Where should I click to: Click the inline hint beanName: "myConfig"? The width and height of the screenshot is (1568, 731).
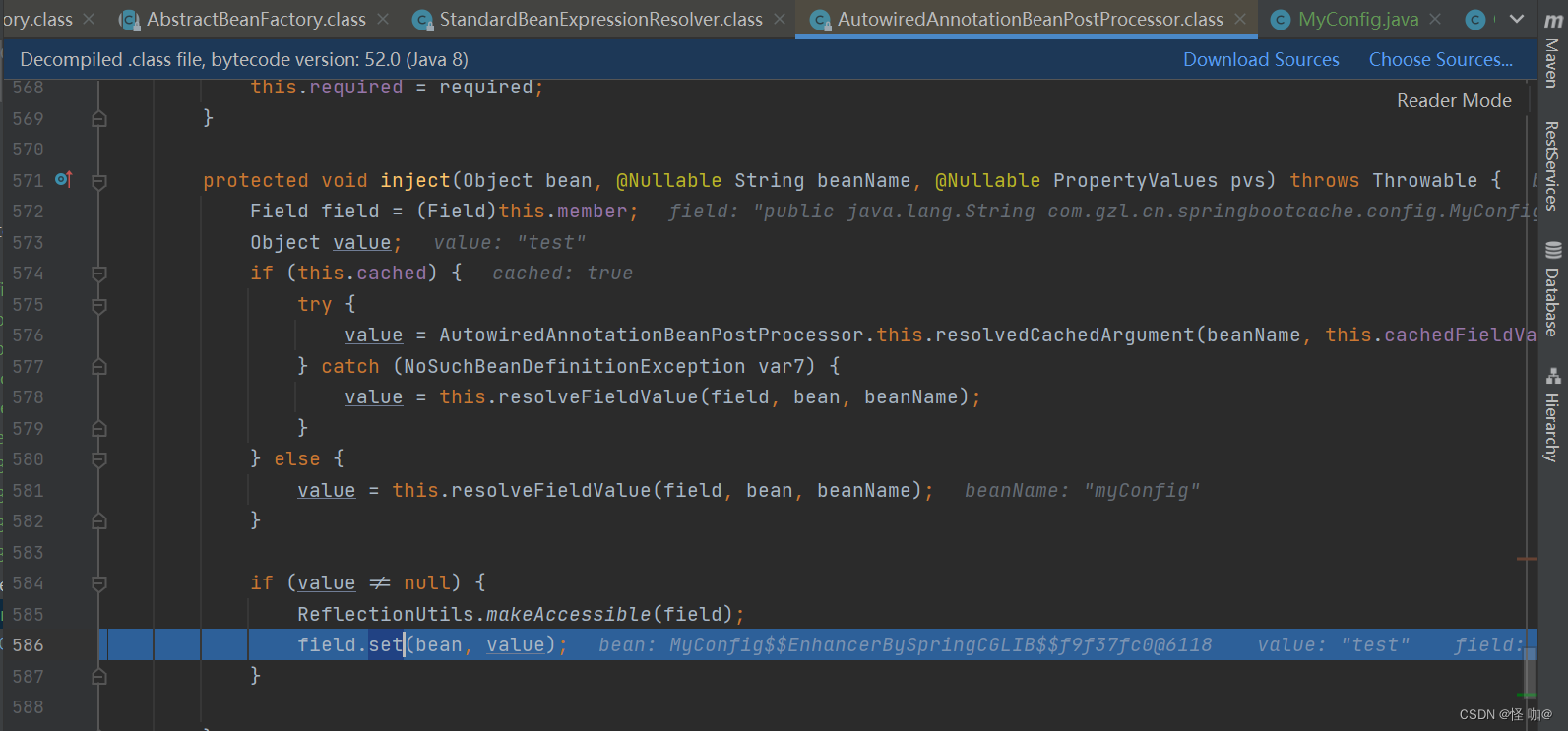pos(1082,490)
